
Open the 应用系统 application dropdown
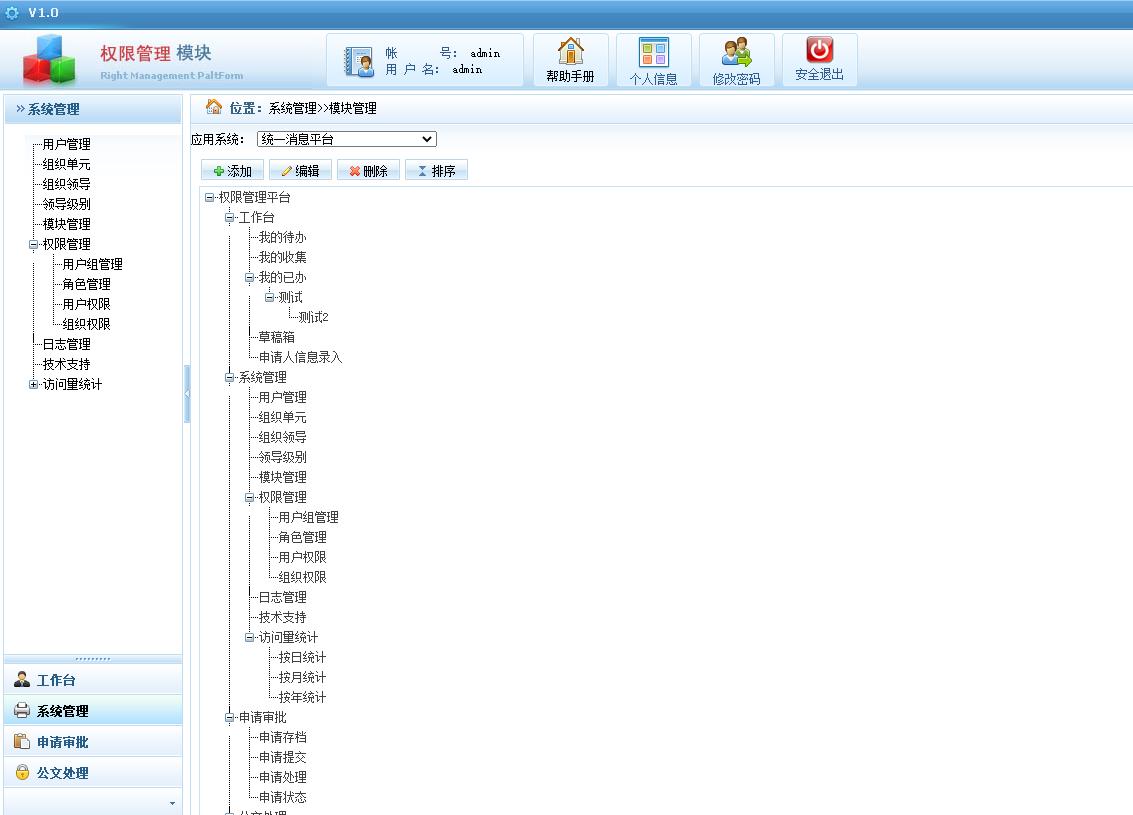(x=424, y=139)
